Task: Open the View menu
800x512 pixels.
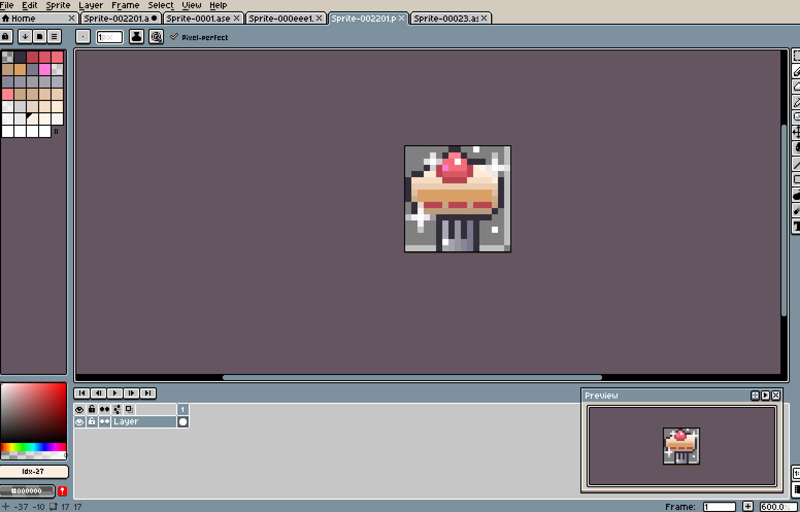Action: (191, 5)
